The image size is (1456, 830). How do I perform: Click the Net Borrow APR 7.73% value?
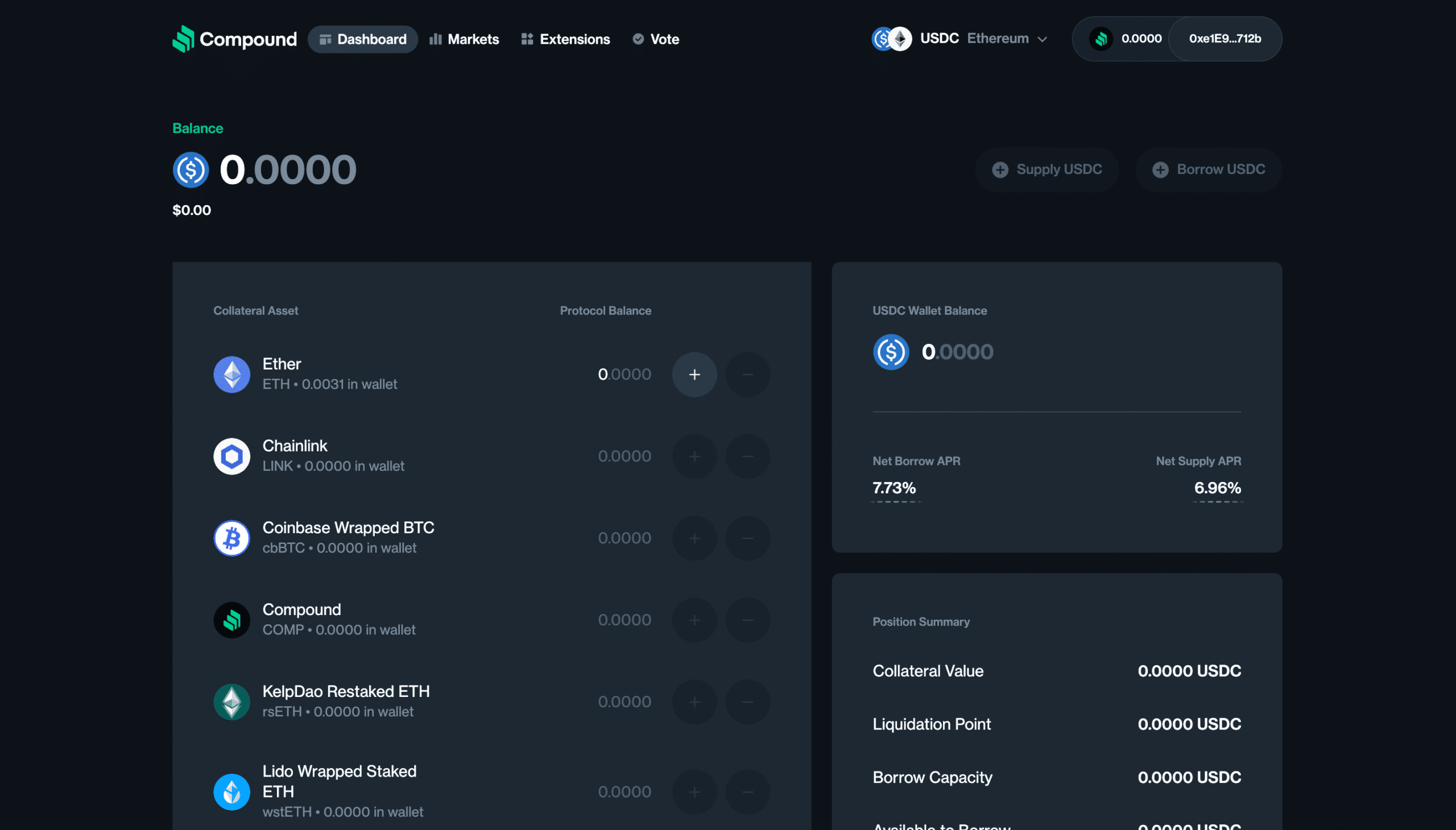tap(894, 488)
